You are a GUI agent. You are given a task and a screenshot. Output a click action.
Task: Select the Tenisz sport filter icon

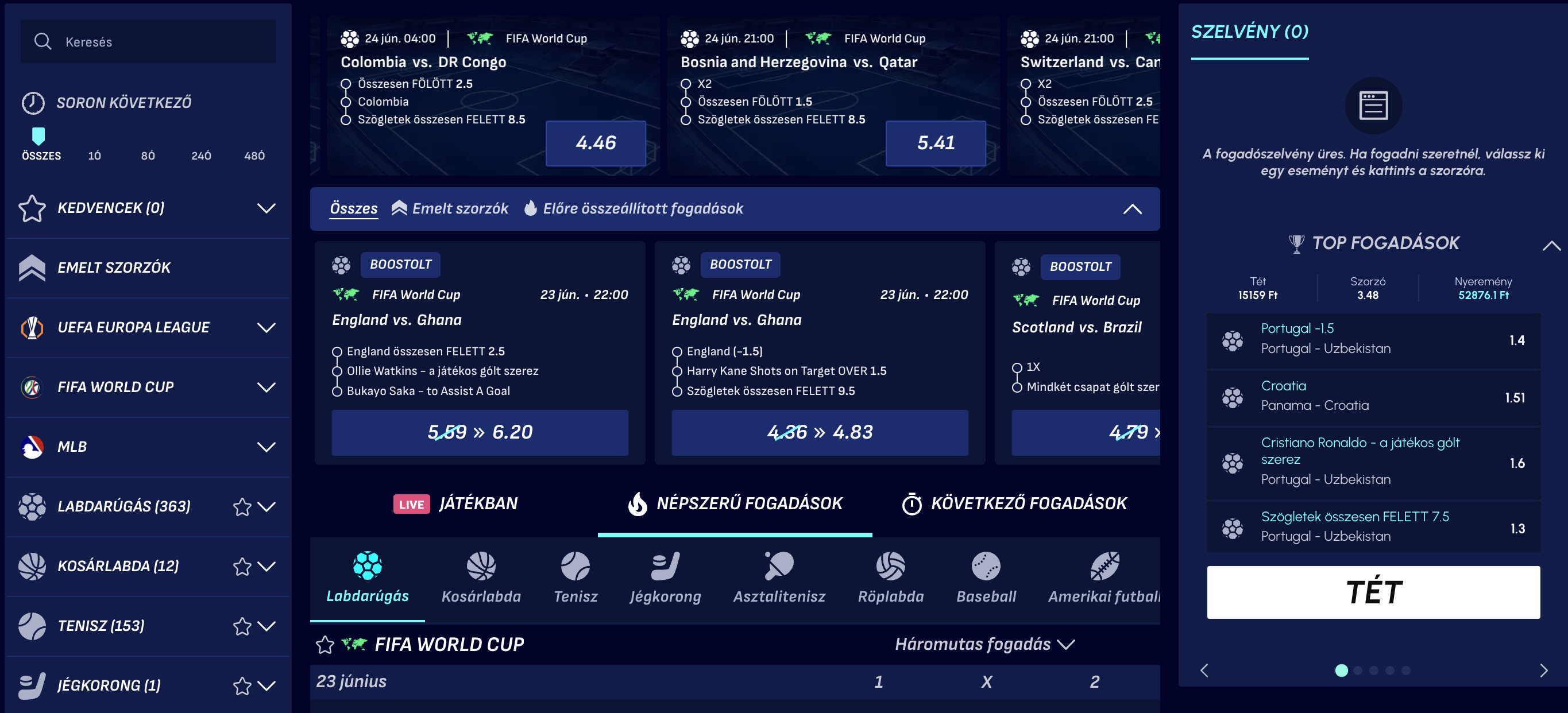[x=575, y=566]
